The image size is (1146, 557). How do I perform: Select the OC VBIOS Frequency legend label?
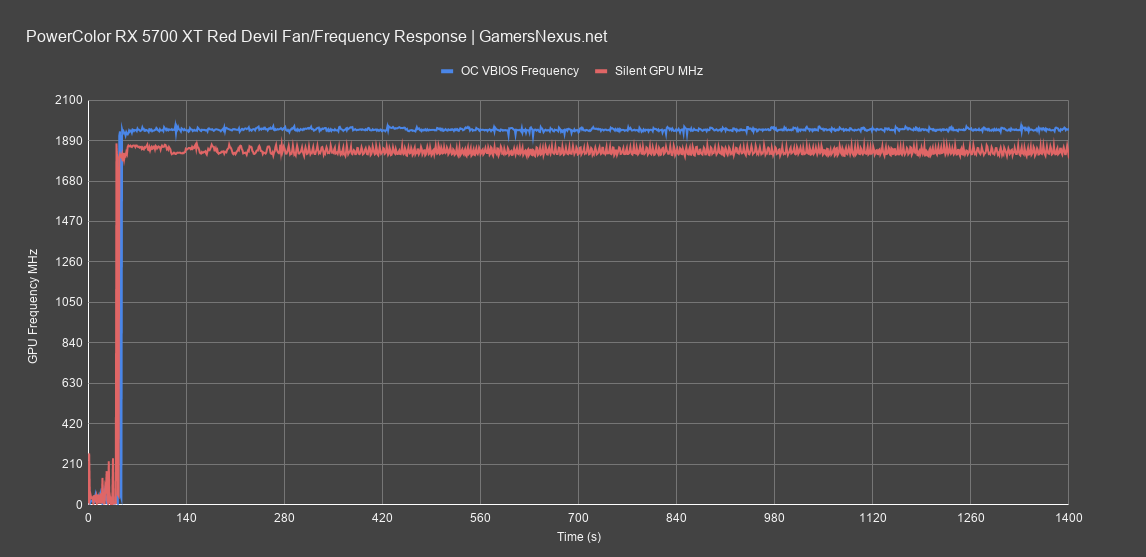point(519,71)
